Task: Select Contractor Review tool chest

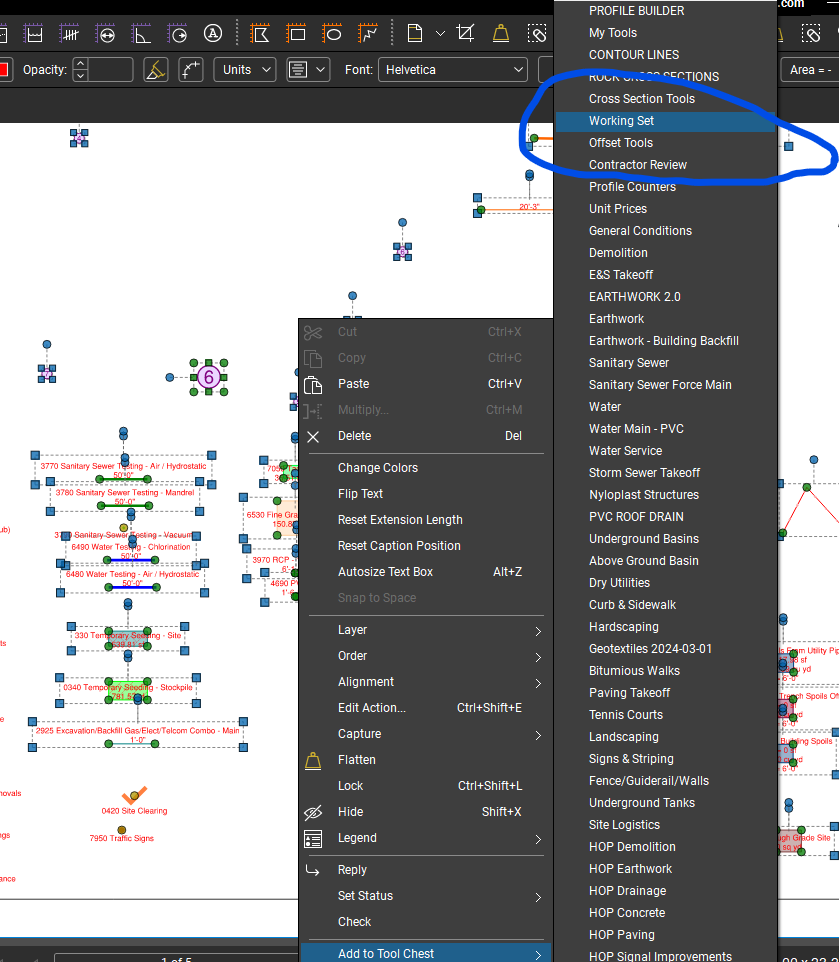Action: (x=666, y=165)
